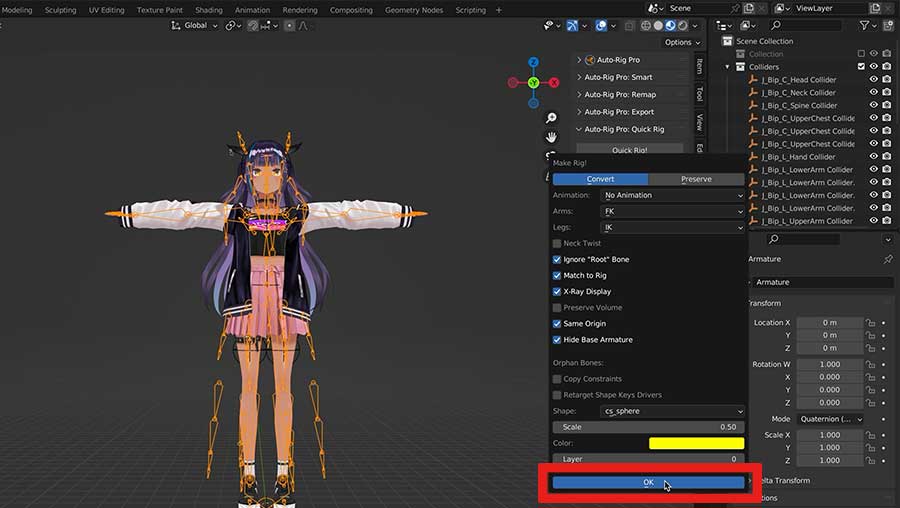Hide J_Bip_L_Hand Collider in viewport
Screen dimensions: 900x508
click(x=874, y=157)
